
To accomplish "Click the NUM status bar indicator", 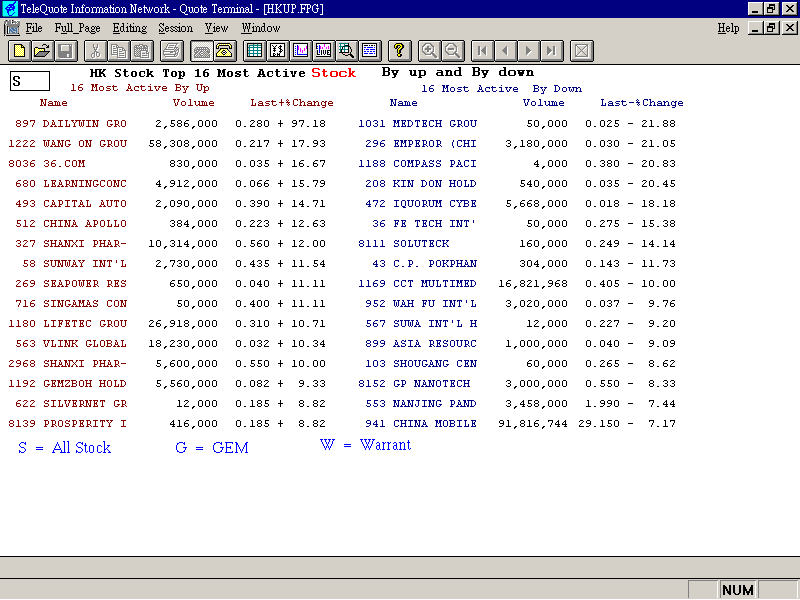I will [738, 590].
